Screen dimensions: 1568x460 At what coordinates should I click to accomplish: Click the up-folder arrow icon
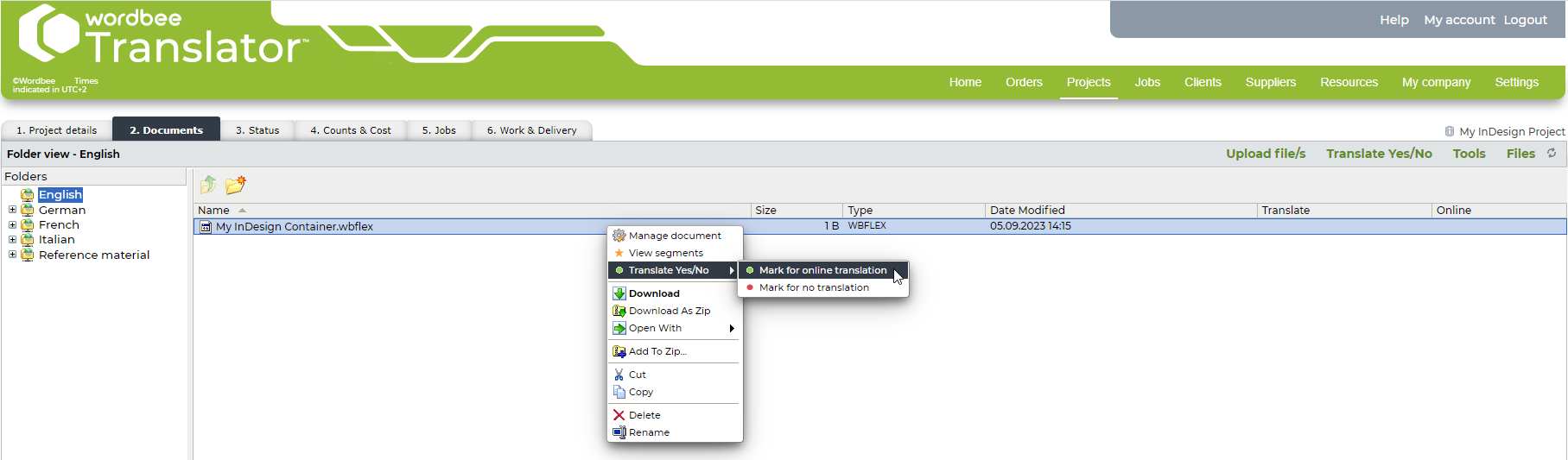click(x=208, y=185)
